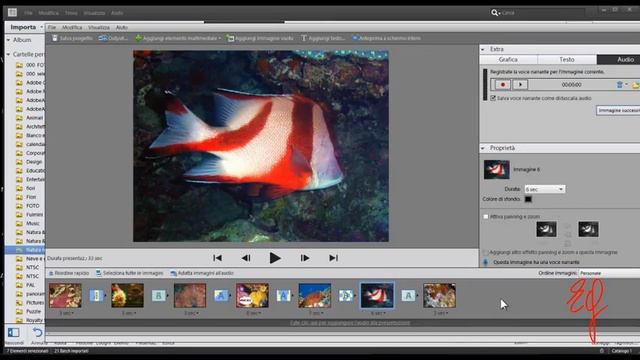Toggle Aggiungi altro effetto panning checkbox
This screenshot has height=360, width=640.
coord(486,253)
